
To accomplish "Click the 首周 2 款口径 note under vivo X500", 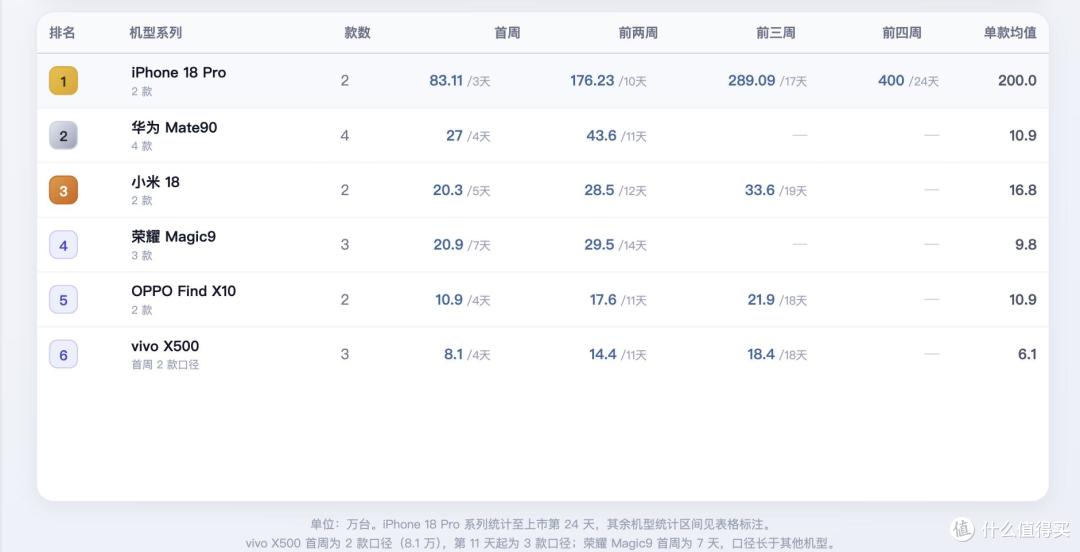I will point(165,365).
